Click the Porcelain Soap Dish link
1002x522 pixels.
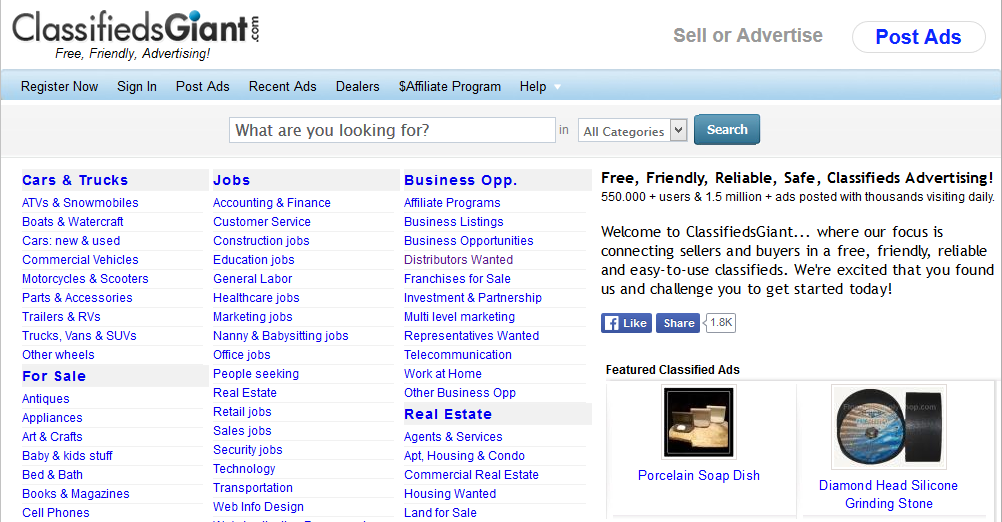point(699,475)
